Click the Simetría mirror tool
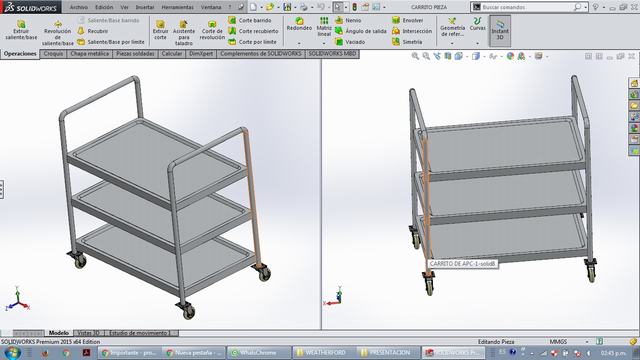Viewport: 640px width, 360px height. [407, 42]
